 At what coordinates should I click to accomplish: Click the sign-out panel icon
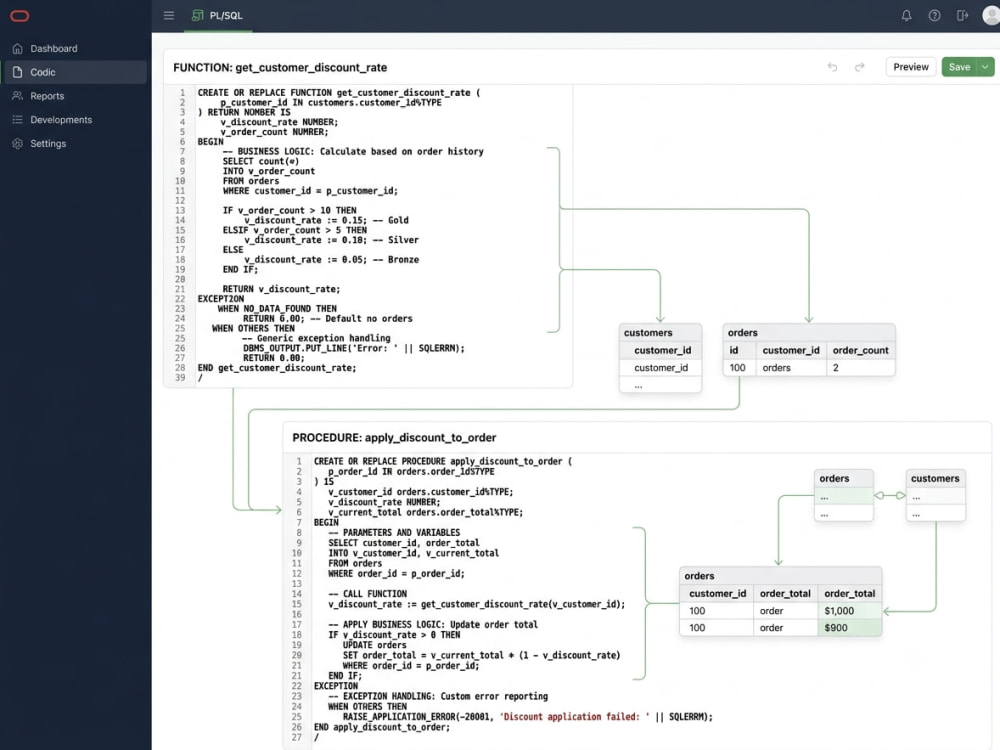[962, 15]
